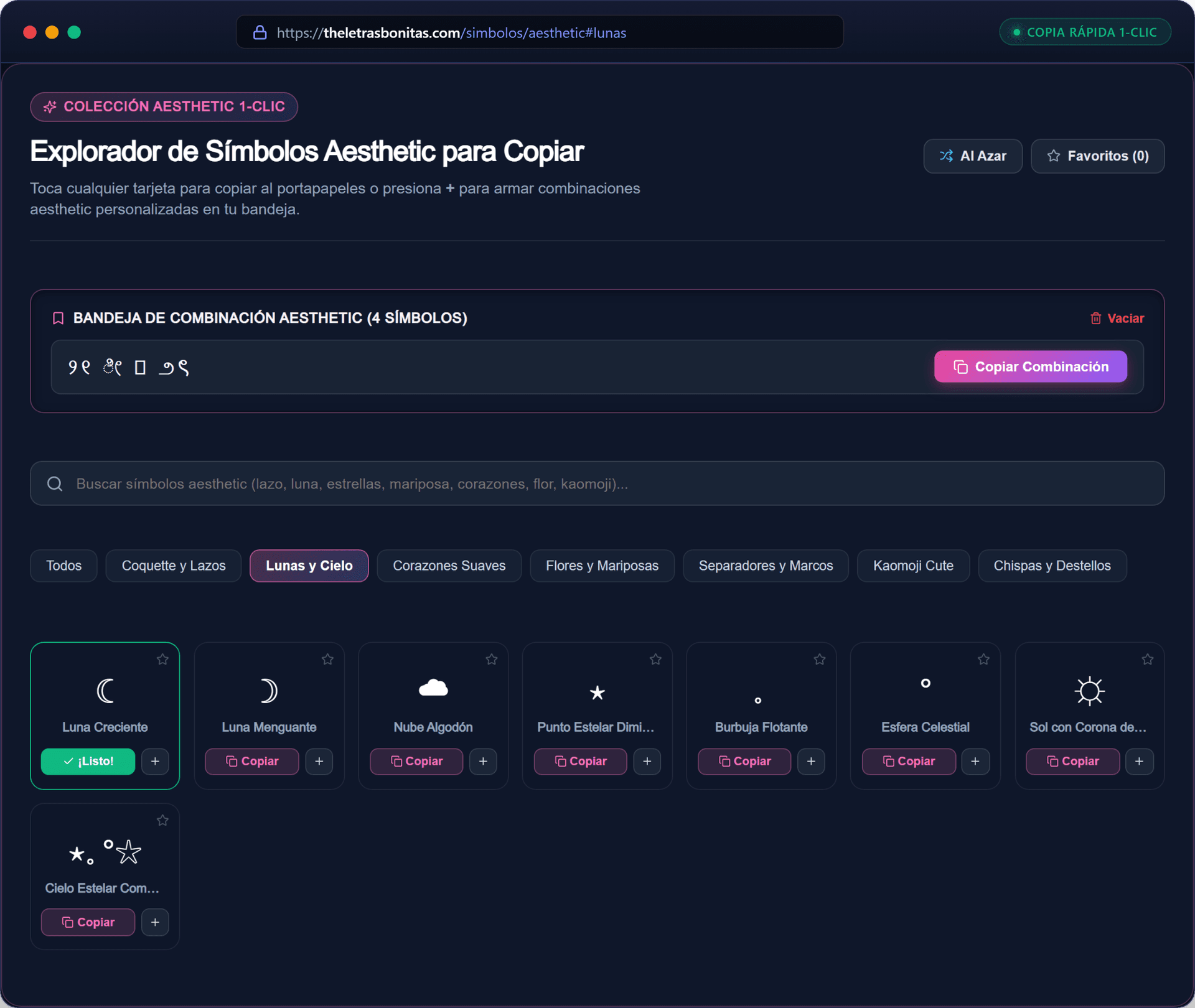Screen dimensions: 1195x1008
Task: Mark Burbuja Flotante as favorite
Action: point(820,660)
